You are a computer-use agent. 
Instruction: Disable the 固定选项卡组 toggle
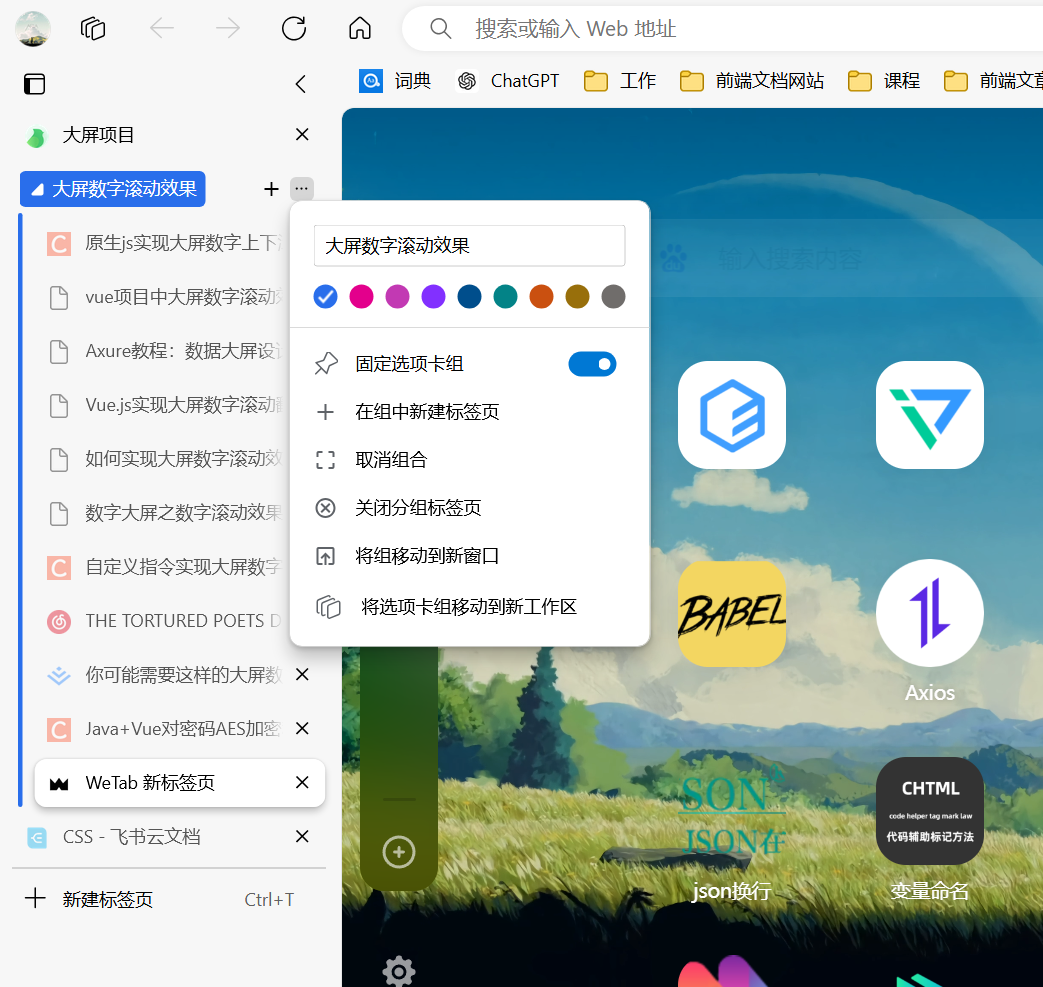592,363
